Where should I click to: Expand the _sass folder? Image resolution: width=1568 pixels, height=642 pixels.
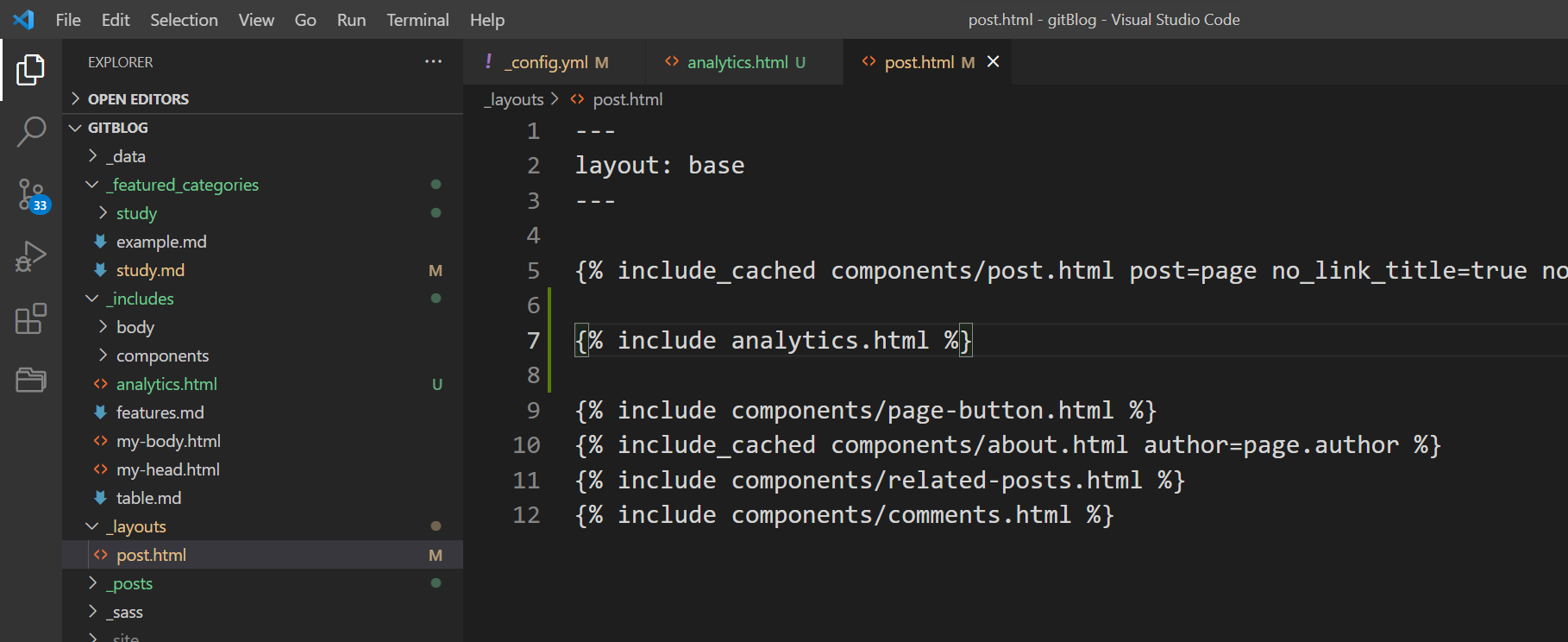[x=93, y=612]
